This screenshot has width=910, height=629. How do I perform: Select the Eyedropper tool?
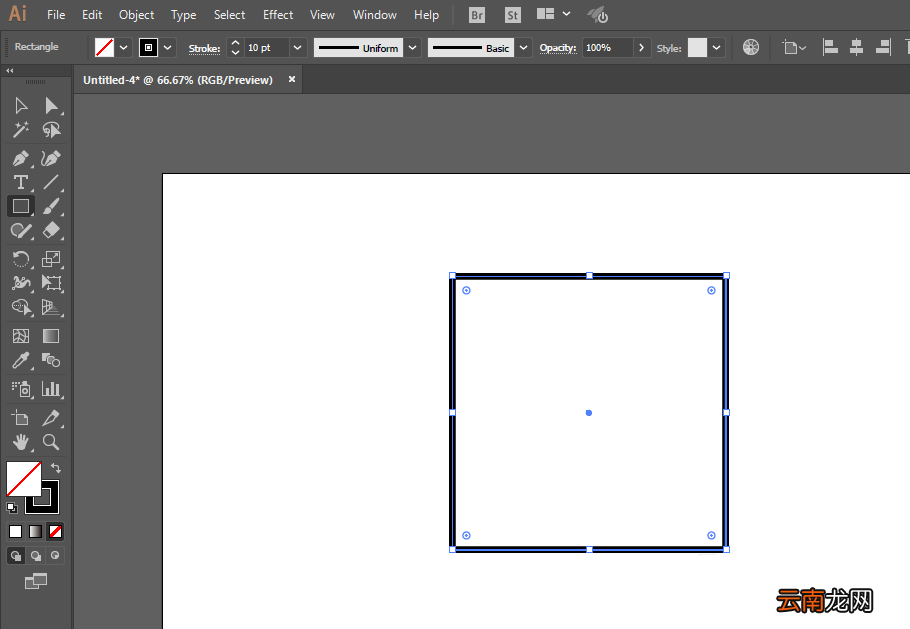point(21,360)
